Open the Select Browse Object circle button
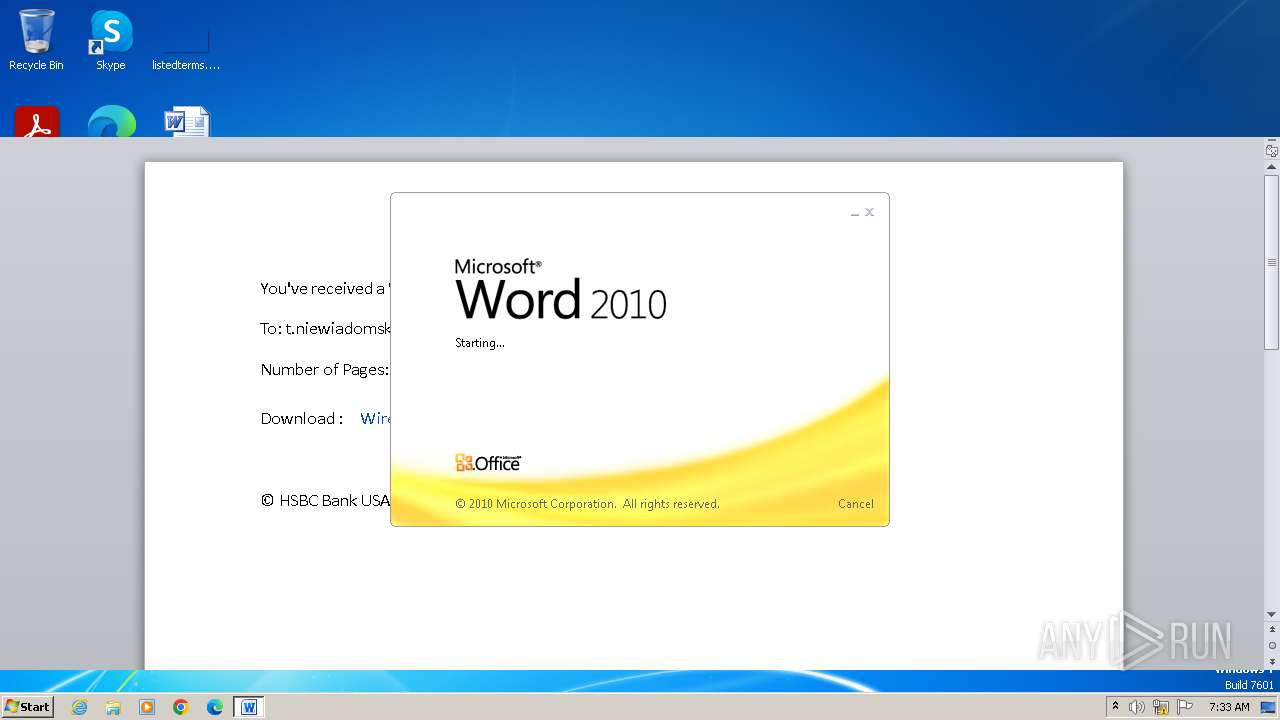The height and width of the screenshot is (720, 1280). click(1271, 646)
